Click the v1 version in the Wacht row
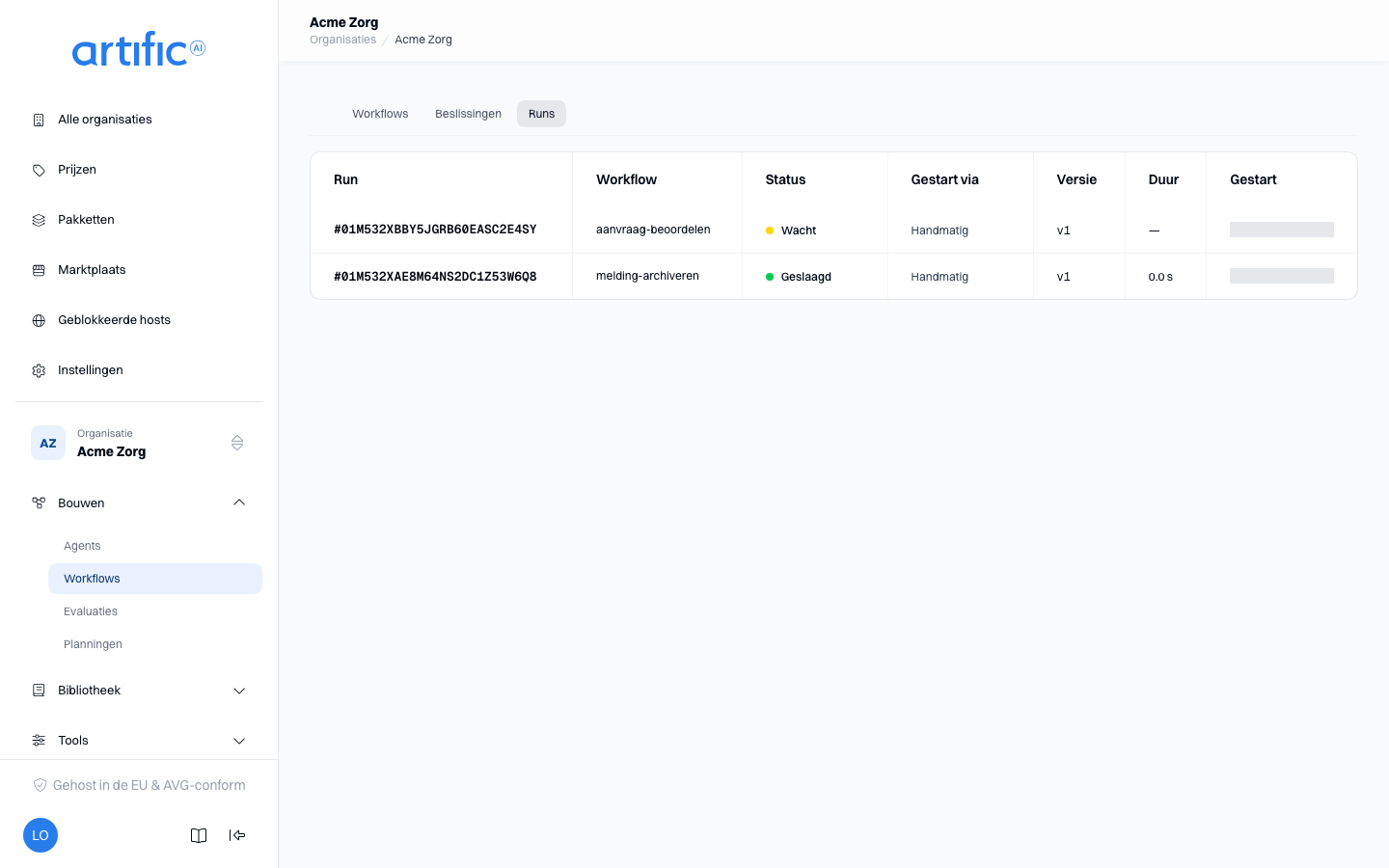This screenshot has width=1389, height=868. (x=1064, y=231)
